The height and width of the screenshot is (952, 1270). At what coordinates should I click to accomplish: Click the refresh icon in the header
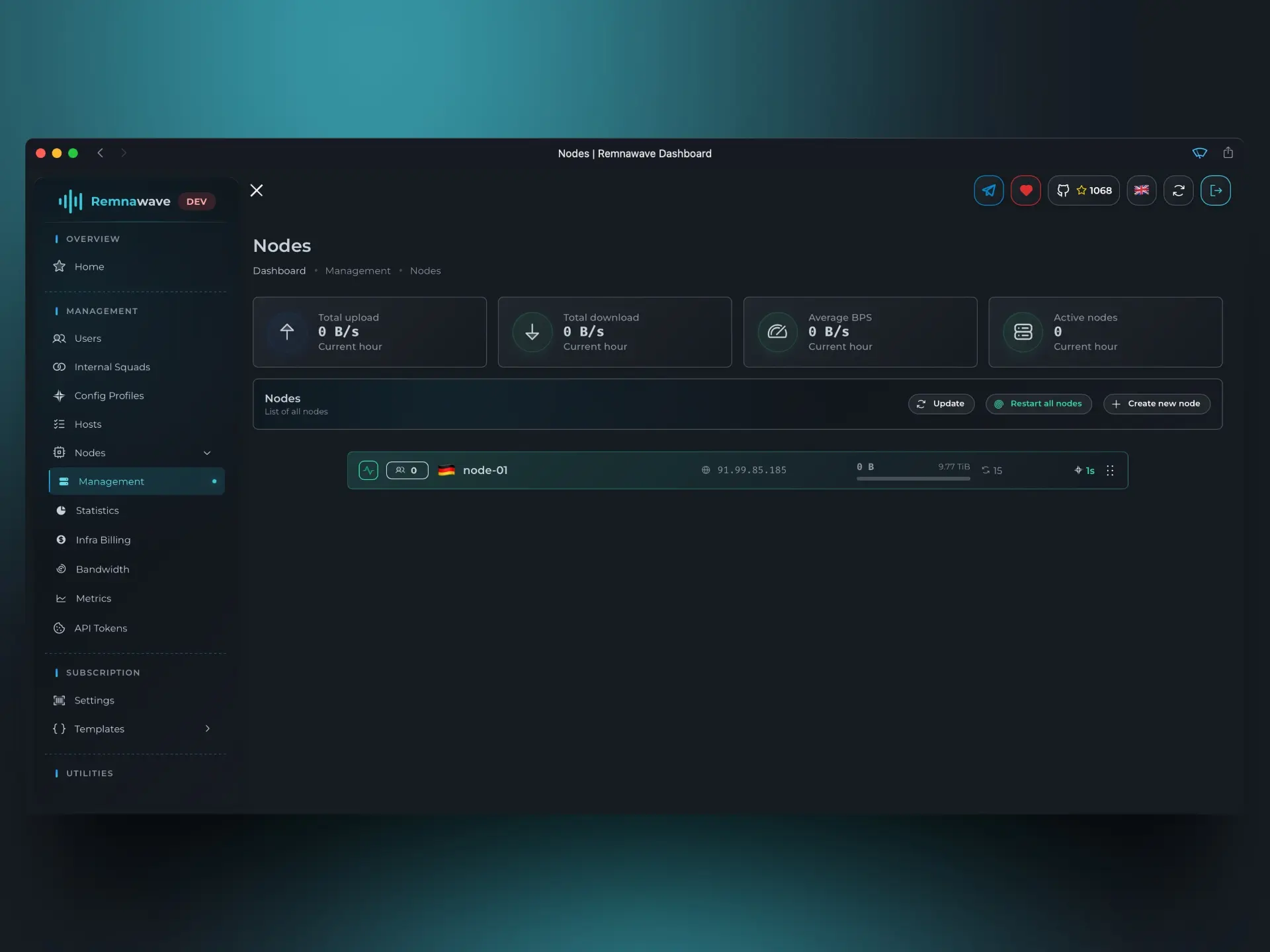pos(1179,190)
